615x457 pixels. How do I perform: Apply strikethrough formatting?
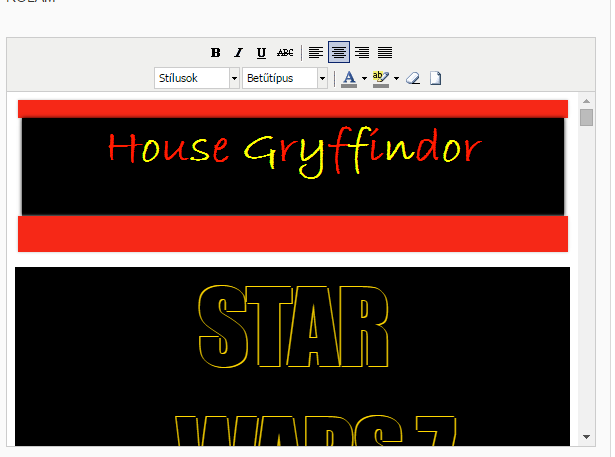coord(285,53)
